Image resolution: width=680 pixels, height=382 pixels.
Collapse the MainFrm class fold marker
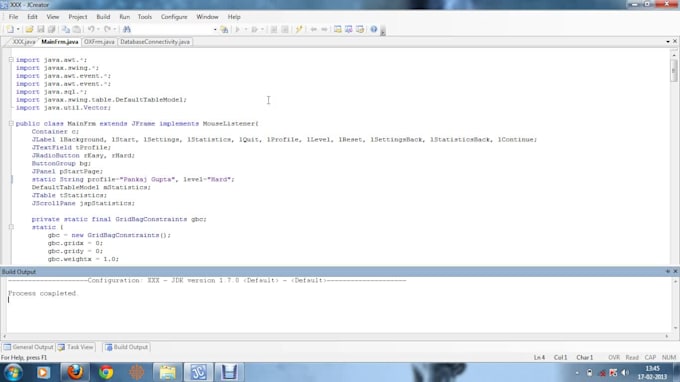pyautogui.click(x=11, y=124)
